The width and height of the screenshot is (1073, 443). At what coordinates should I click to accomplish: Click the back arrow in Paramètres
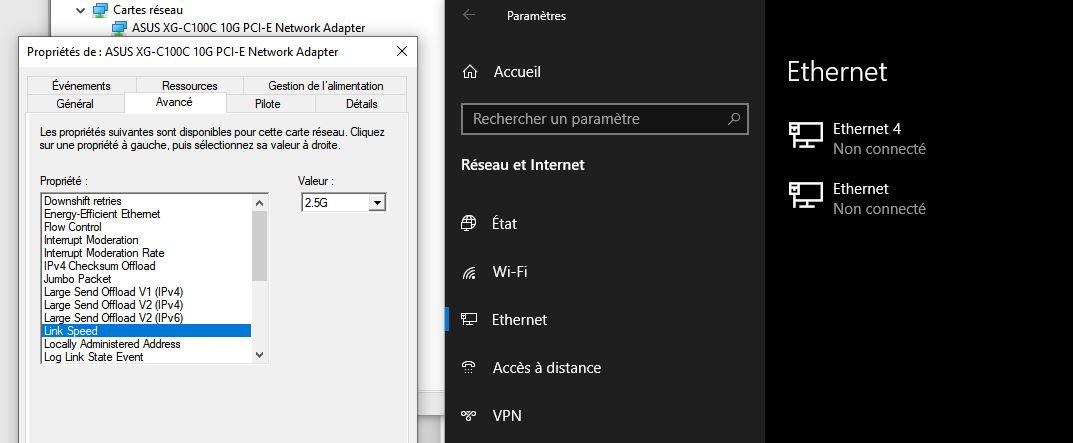pos(470,15)
